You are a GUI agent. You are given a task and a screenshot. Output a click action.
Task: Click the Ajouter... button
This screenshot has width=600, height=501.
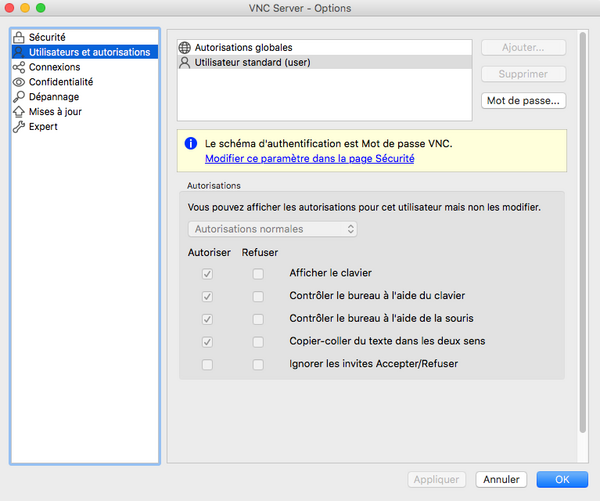click(523, 47)
